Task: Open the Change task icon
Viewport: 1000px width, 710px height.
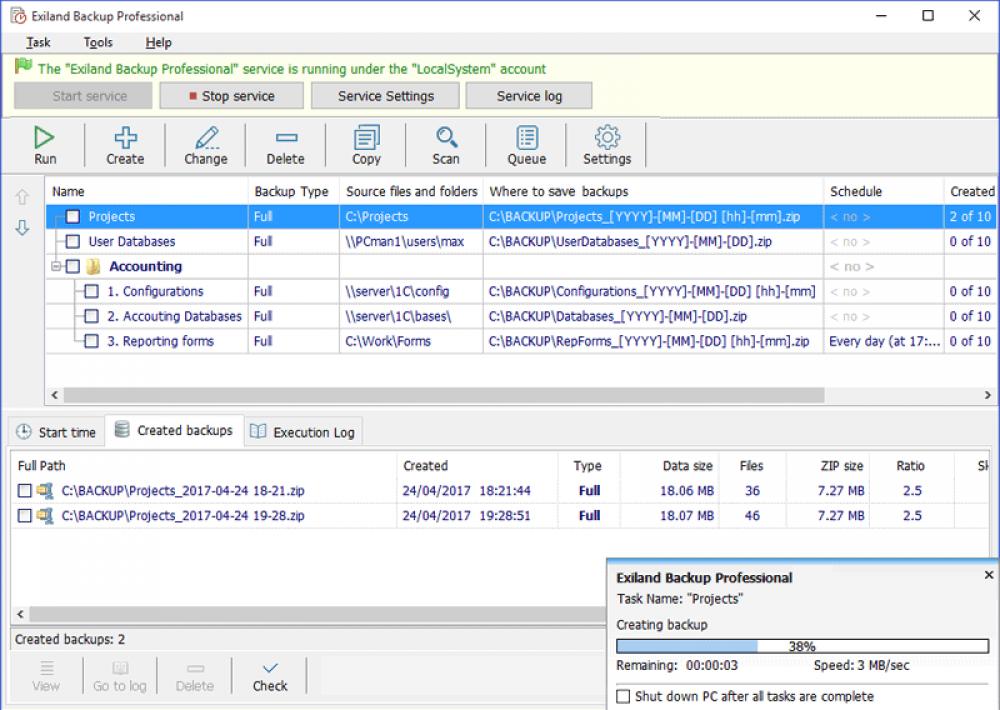Action: pos(205,144)
